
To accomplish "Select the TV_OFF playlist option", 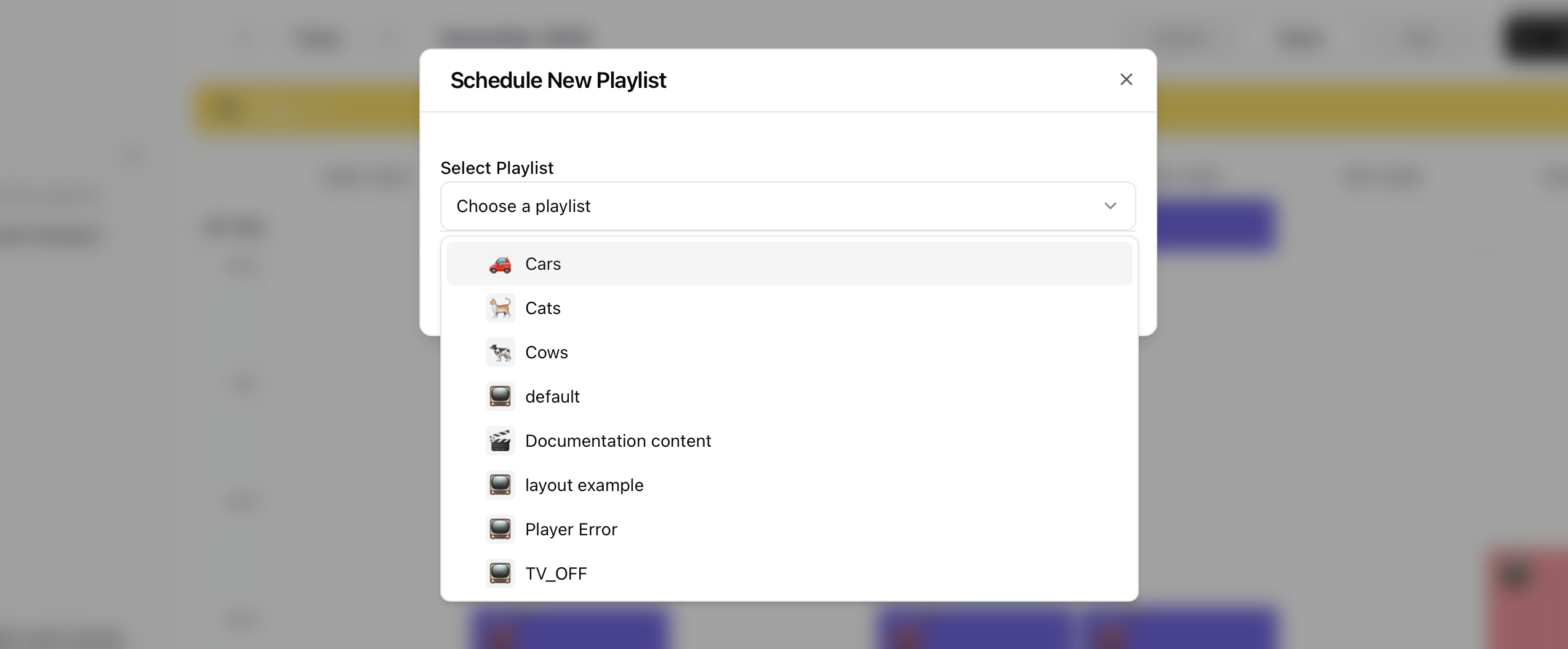I will pos(556,573).
